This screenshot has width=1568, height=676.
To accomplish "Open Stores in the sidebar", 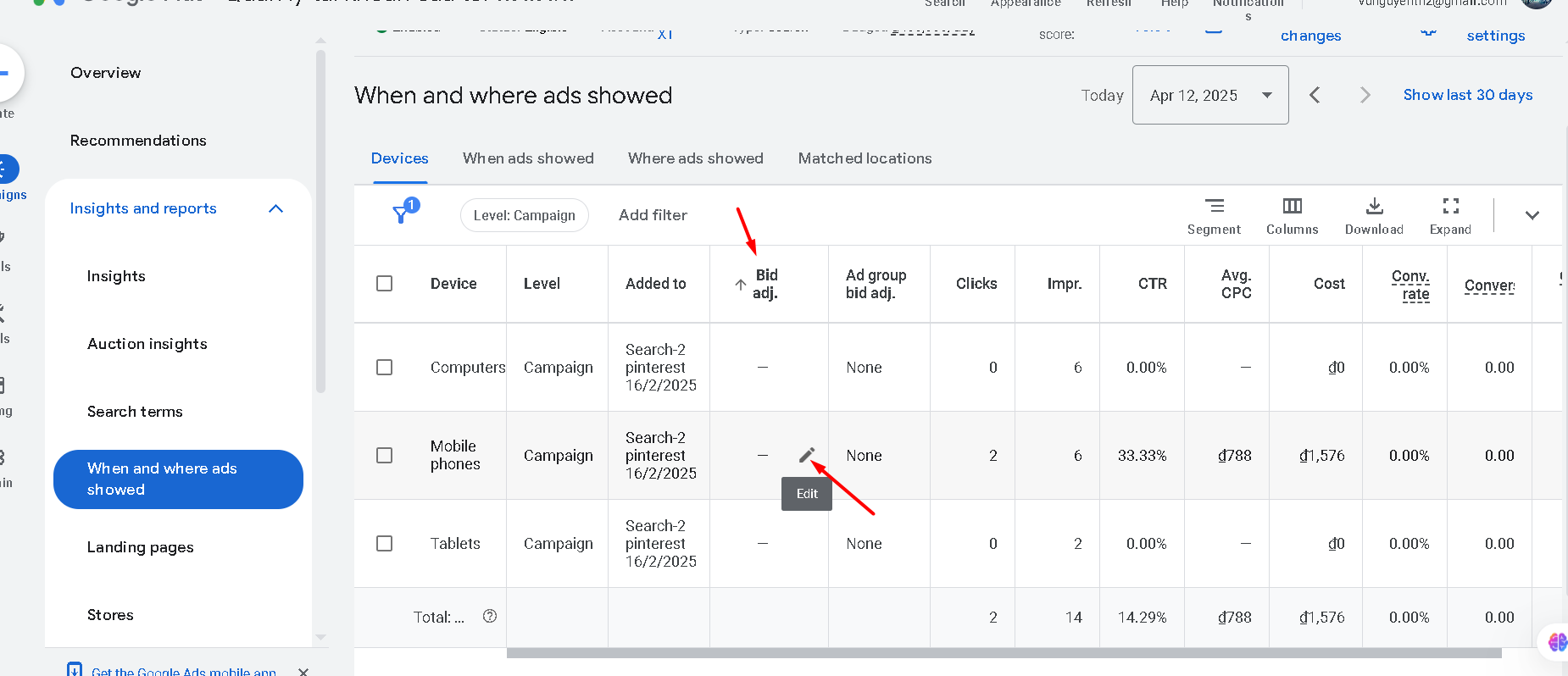I will click(x=110, y=615).
